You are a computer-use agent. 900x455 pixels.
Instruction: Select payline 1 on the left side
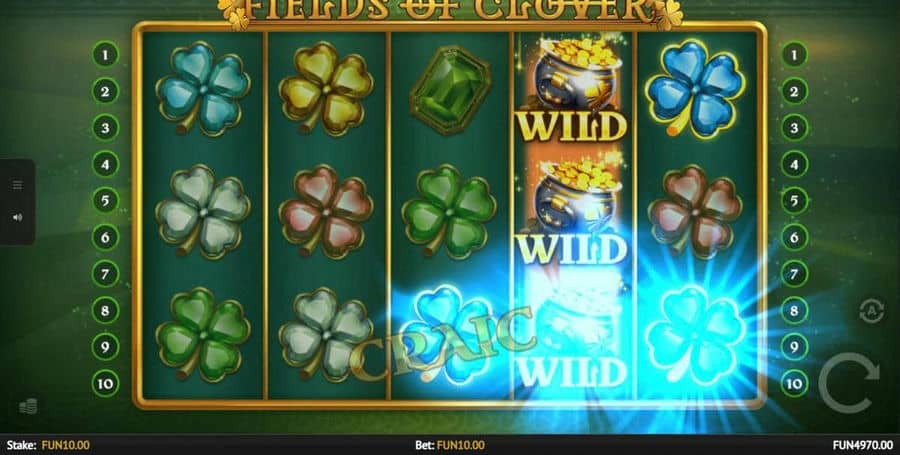click(105, 55)
